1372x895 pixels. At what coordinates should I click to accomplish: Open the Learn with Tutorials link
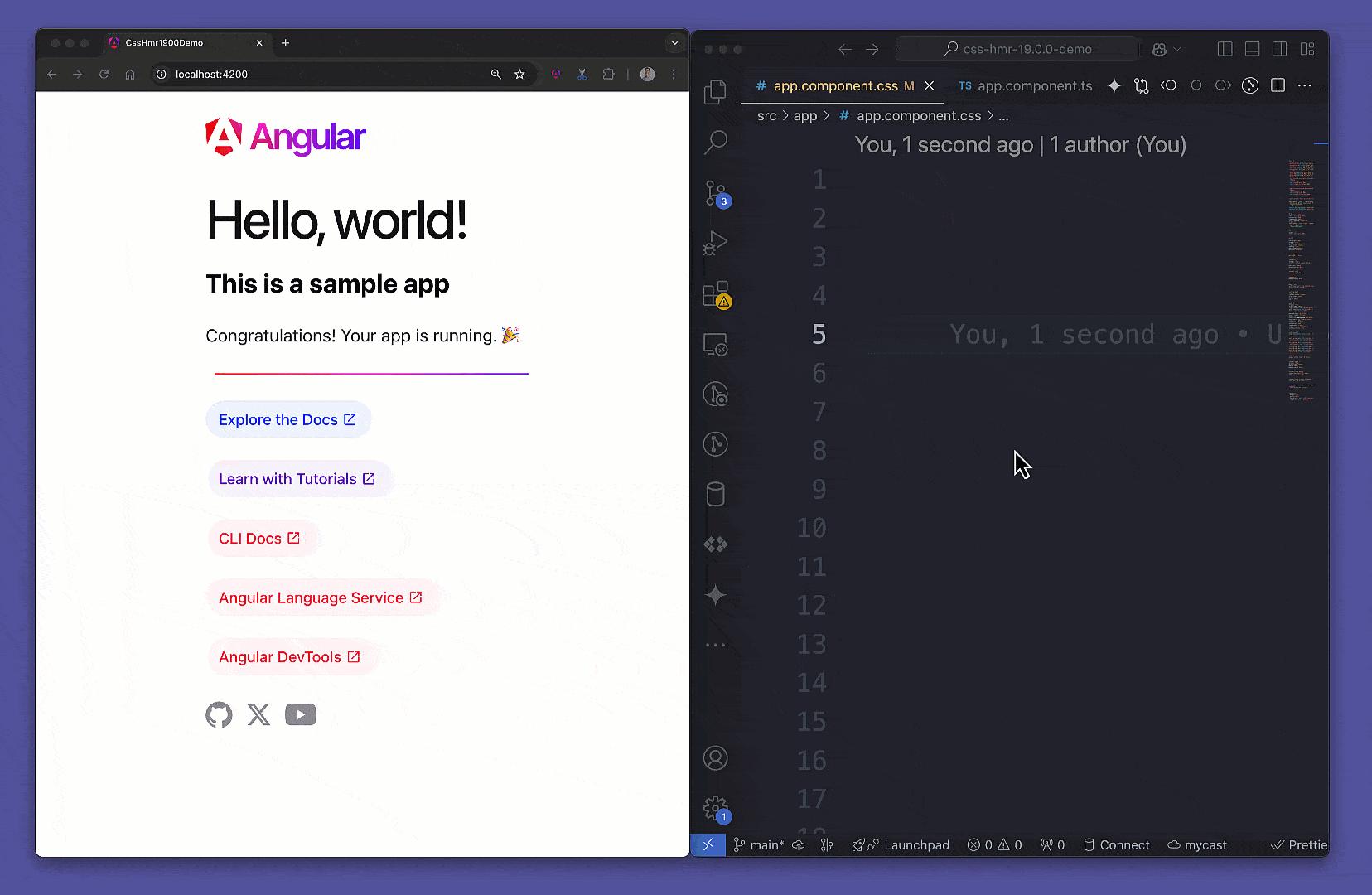(x=300, y=478)
